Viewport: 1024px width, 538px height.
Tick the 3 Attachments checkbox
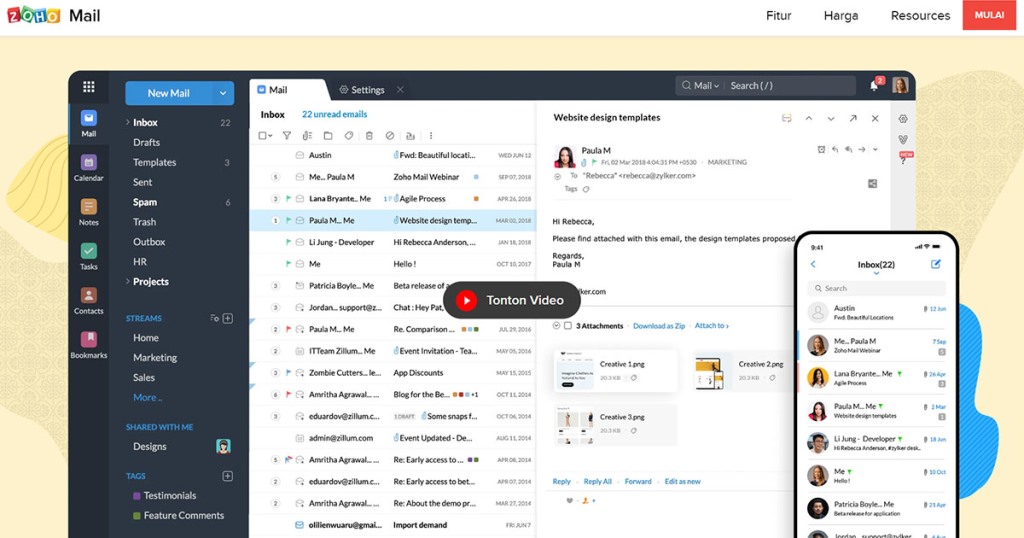click(568, 325)
